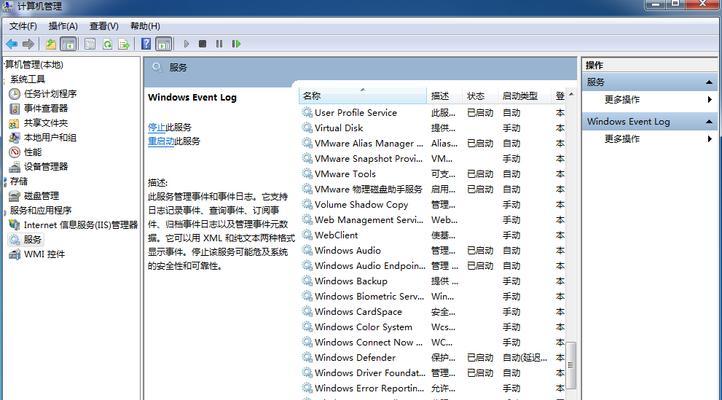The image size is (722, 400).
Task: Open the 帮助(H) menu
Action: pyautogui.click(x=145, y=26)
